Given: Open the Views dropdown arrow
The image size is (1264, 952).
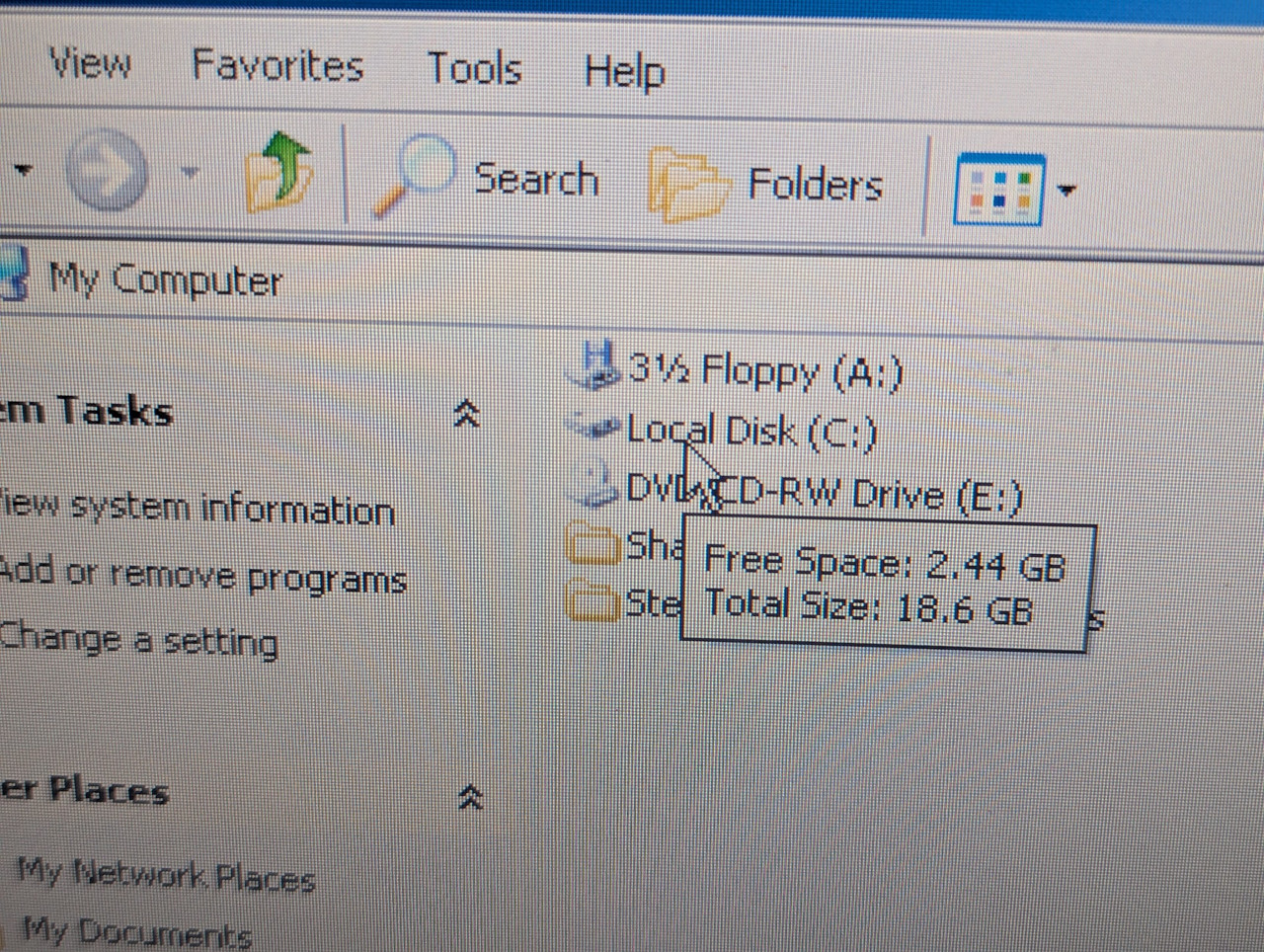Looking at the screenshot, I should 1066,190.
